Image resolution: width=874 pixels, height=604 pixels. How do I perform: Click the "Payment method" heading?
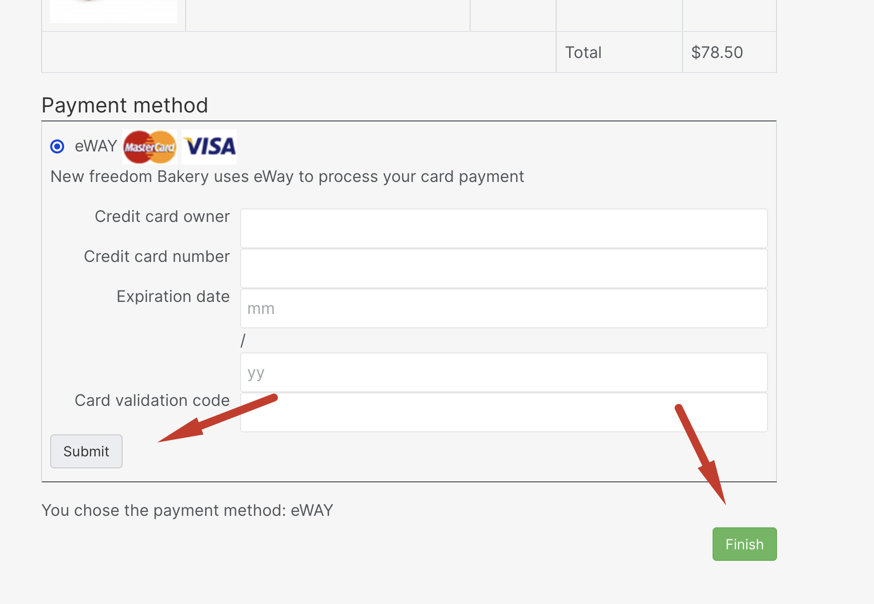pos(125,105)
